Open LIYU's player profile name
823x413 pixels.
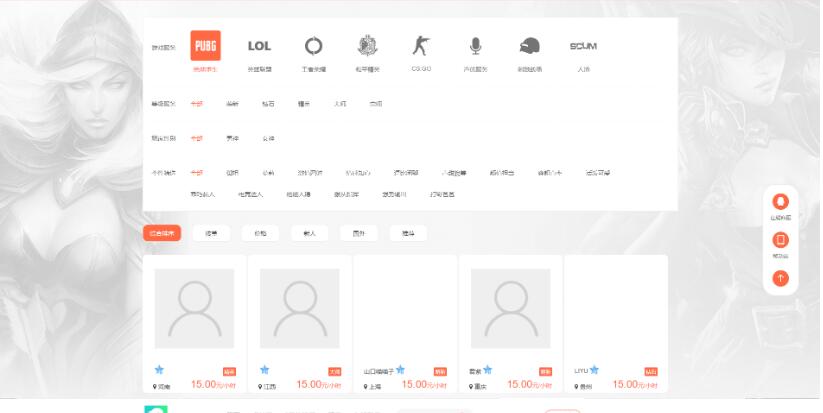(580, 370)
